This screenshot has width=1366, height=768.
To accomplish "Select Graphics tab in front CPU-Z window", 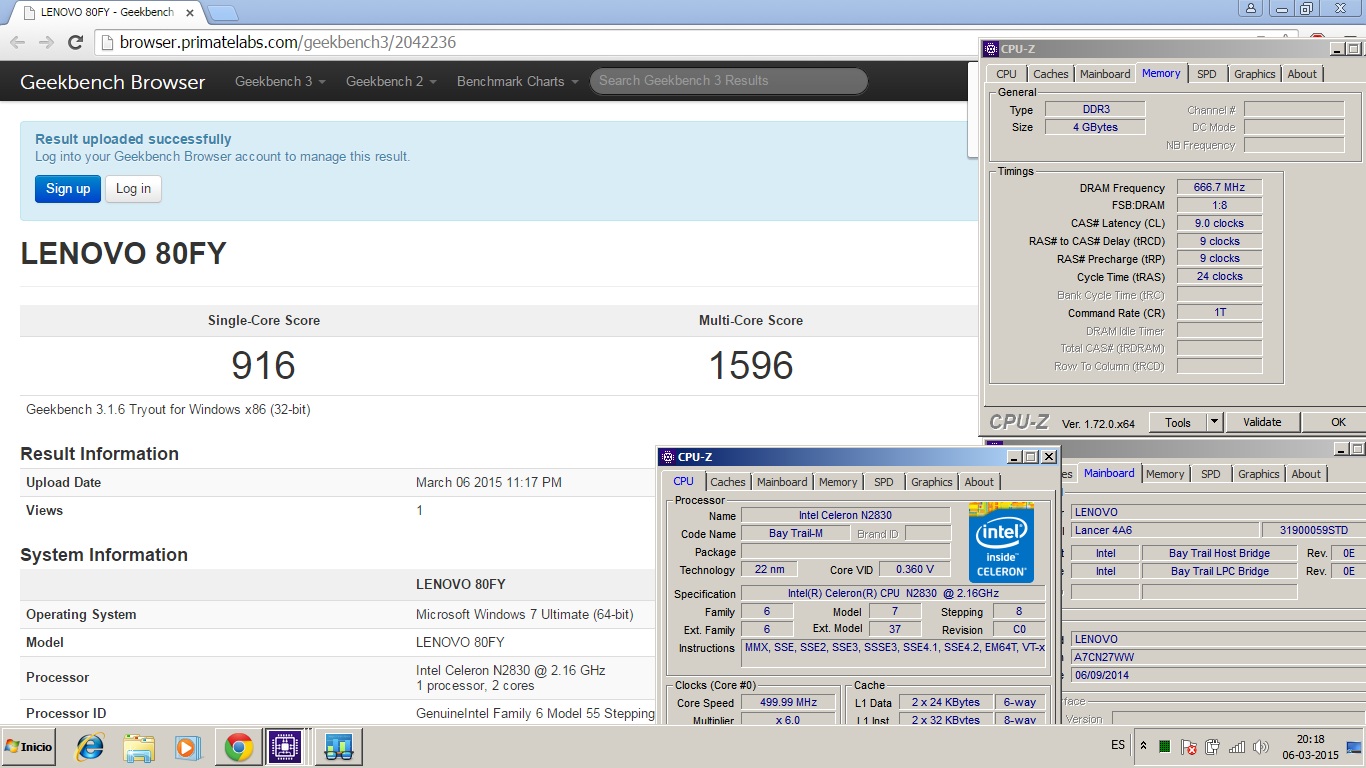I will 932,482.
